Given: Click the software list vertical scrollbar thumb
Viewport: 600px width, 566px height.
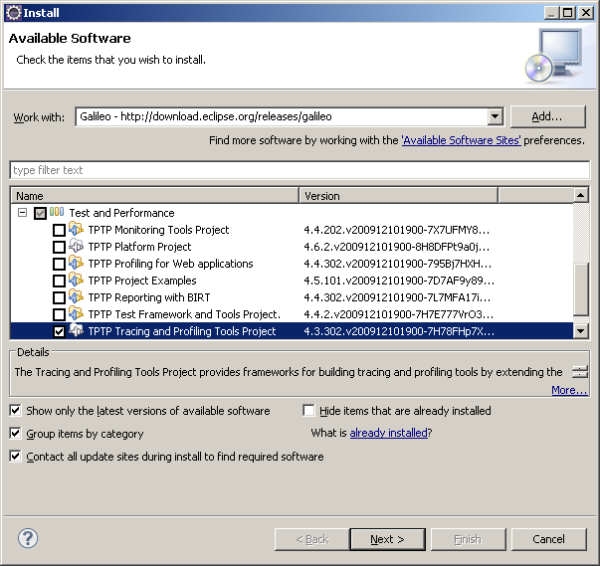Looking at the screenshot, I should point(580,289).
